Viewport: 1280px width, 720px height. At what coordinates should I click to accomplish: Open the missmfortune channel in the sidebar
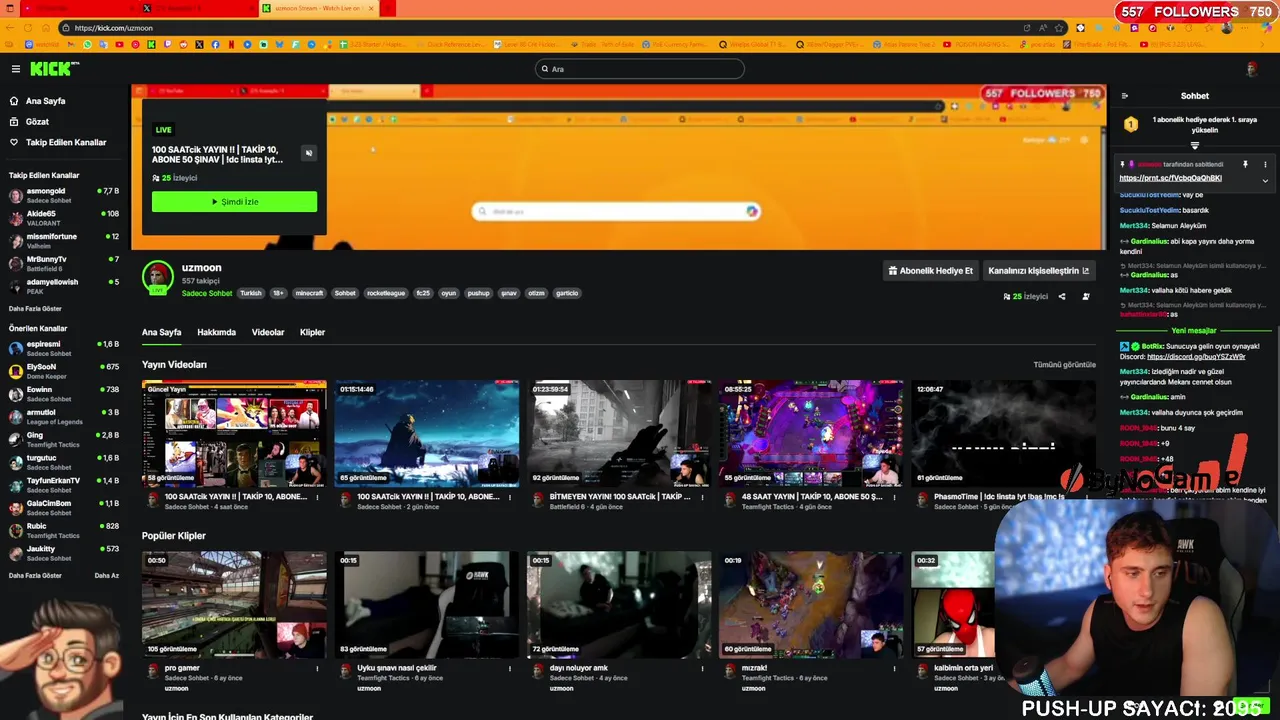pyautogui.click(x=63, y=241)
